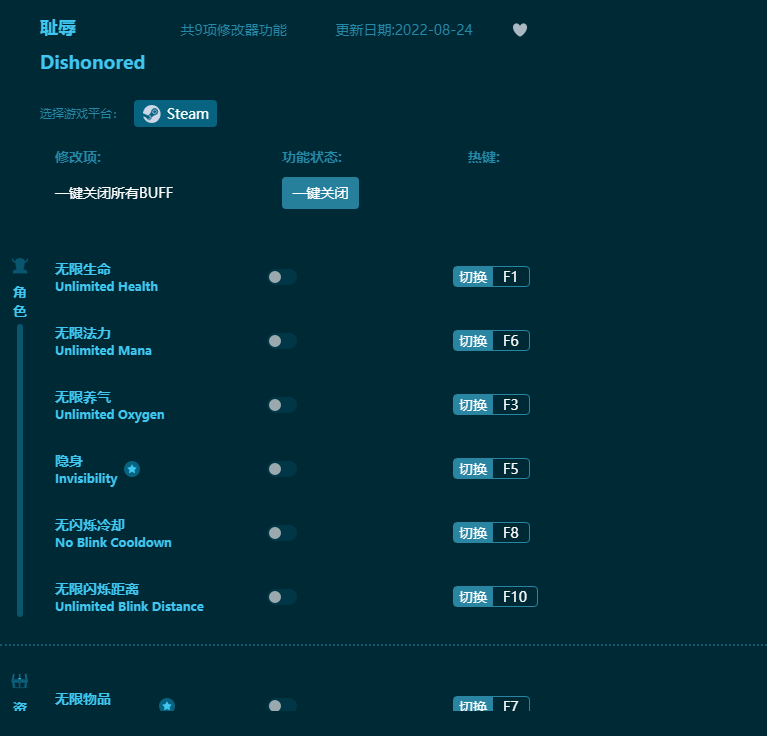Viewport: 767px width, 736px height.
Task: Turn on Unlimited Oxygen toggle
Action: pos(282,405)
